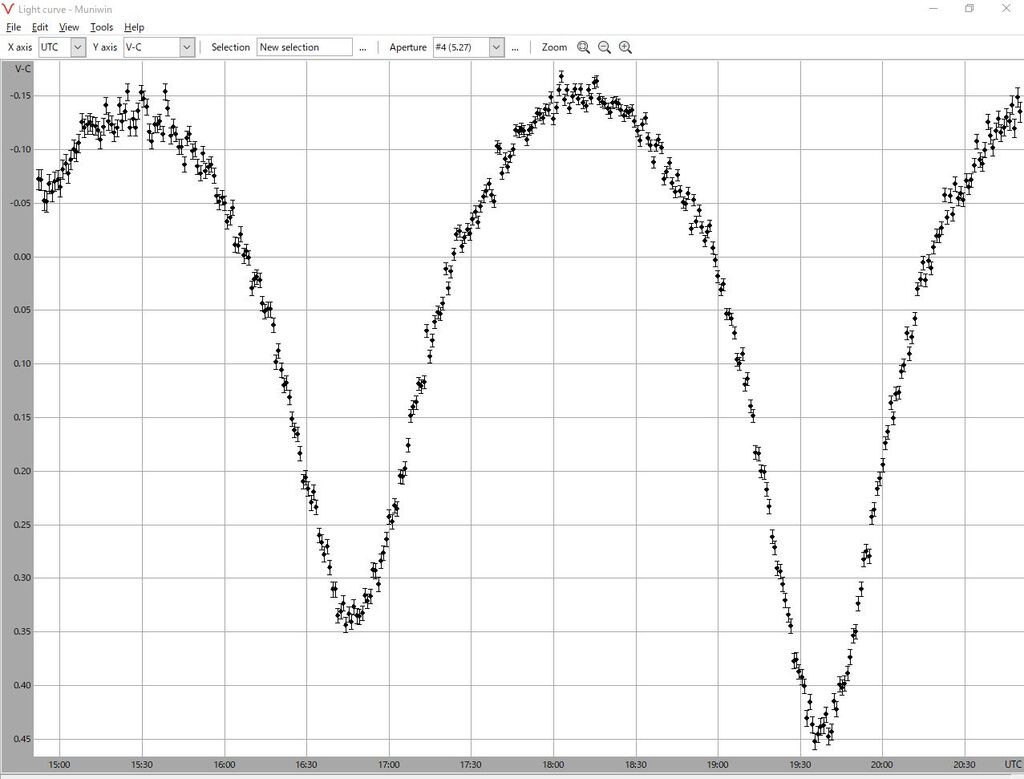1024x779 pixels.
Task: Expand the Y axis V-C dropdown
Action: (186, 47)
